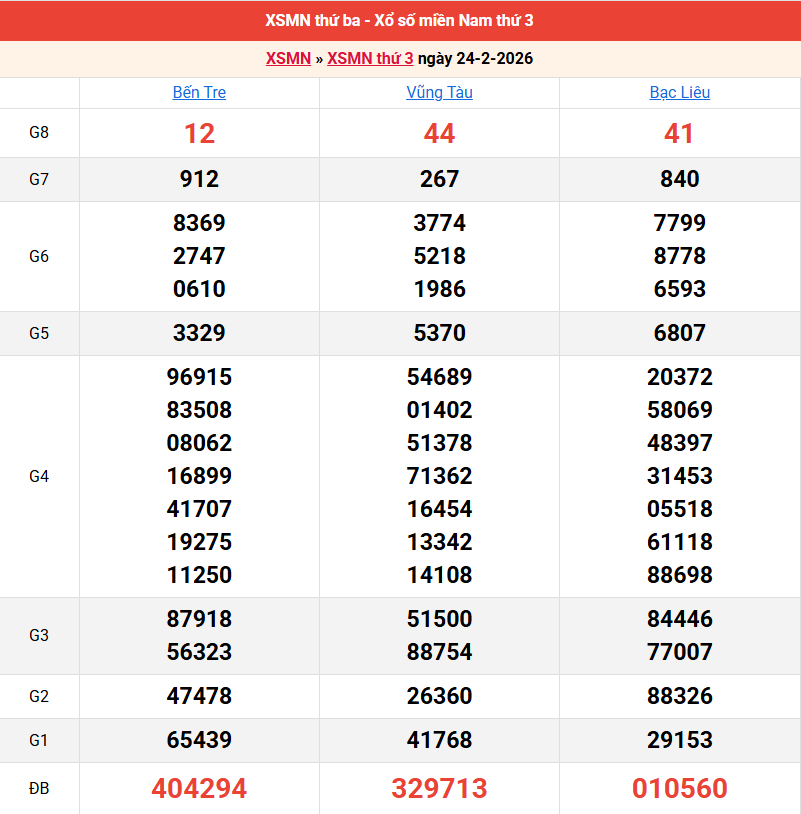
Task: Click the G4 row label
Action: (39, 476)
